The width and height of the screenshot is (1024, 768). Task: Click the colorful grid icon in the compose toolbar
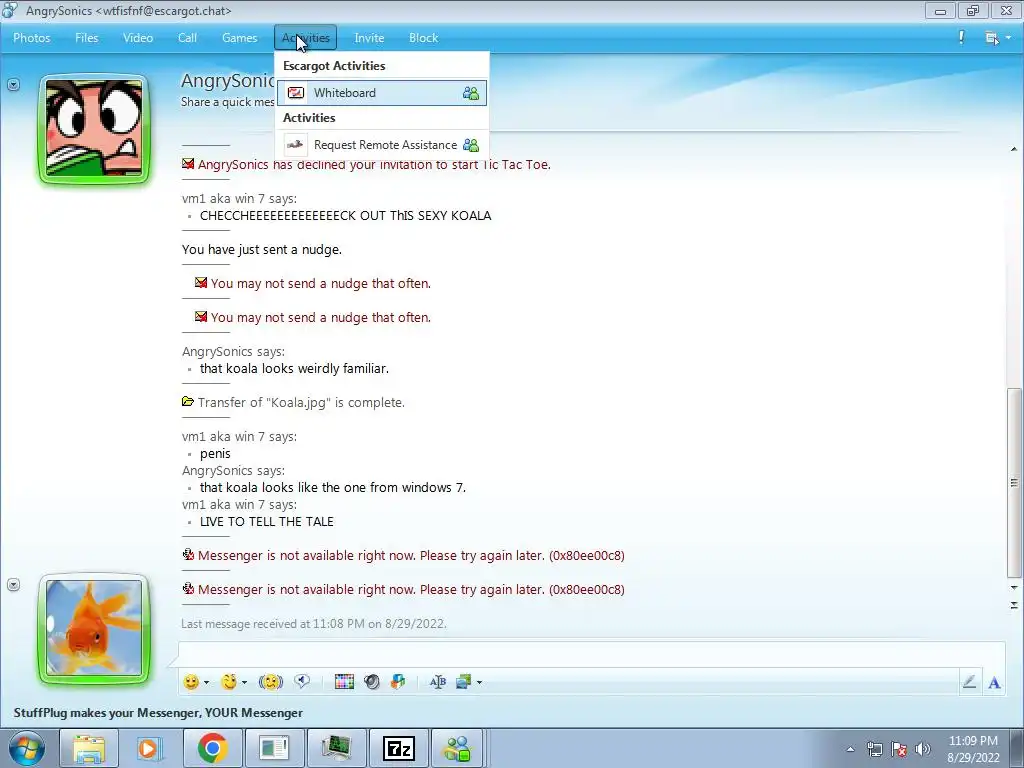coord(344,682)
